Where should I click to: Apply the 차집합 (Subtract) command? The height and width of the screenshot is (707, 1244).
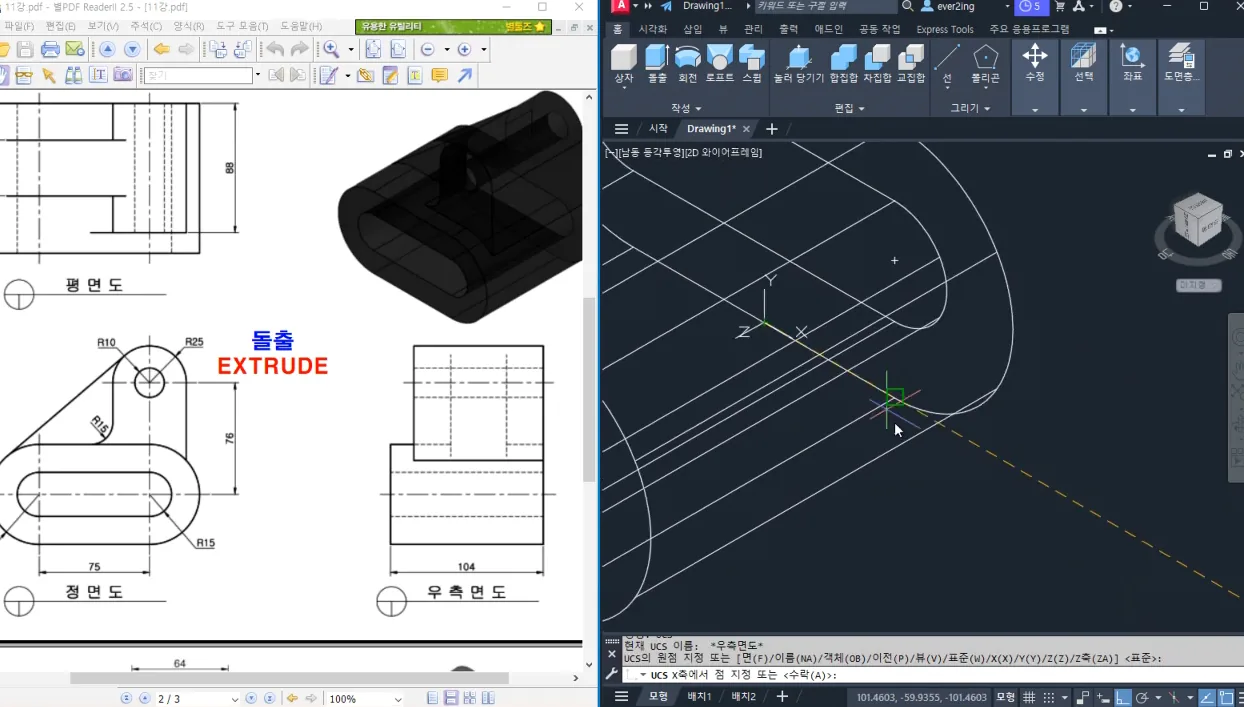(x=877, y=63)
